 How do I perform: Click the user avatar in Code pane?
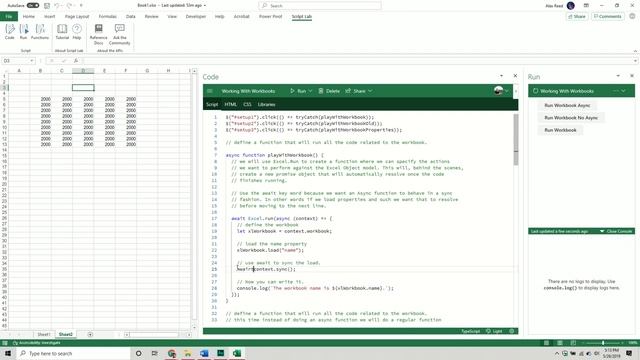(498, 91)
